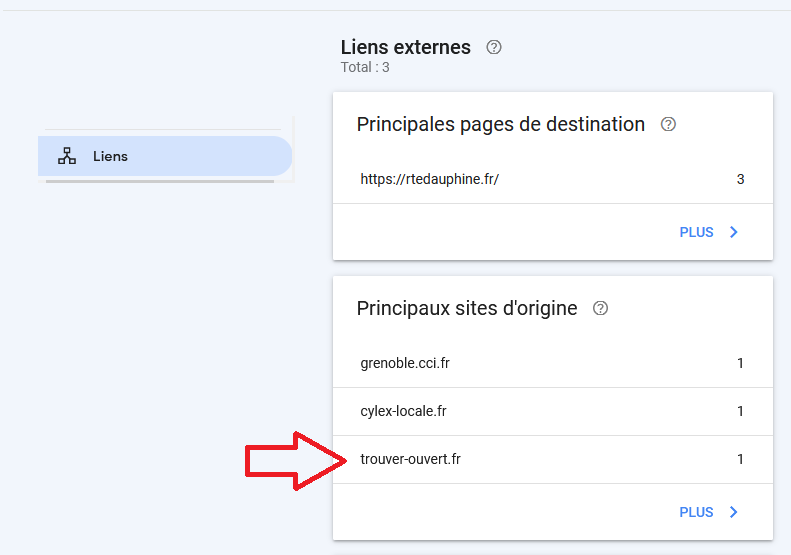Select the Liens label in sidebar
This screenshot has height=555, width=791.
coord(110,157)
